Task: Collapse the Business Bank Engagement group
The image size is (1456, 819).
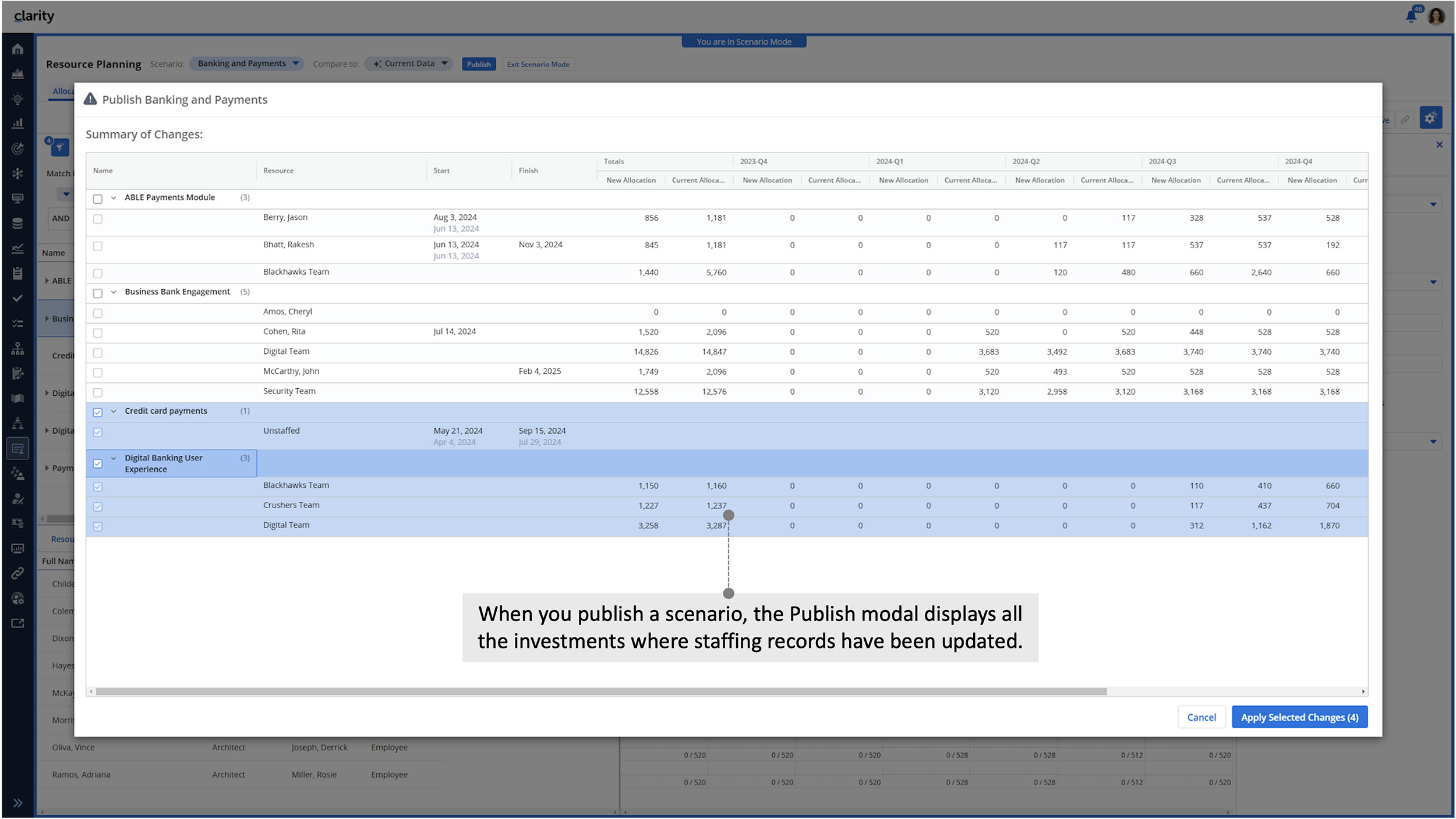Action: point(114,292)
